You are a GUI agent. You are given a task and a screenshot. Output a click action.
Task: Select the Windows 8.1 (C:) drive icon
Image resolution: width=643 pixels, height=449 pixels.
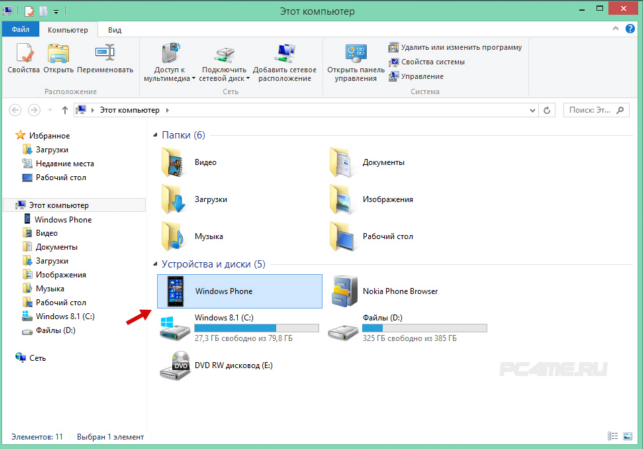click(175, 328)
